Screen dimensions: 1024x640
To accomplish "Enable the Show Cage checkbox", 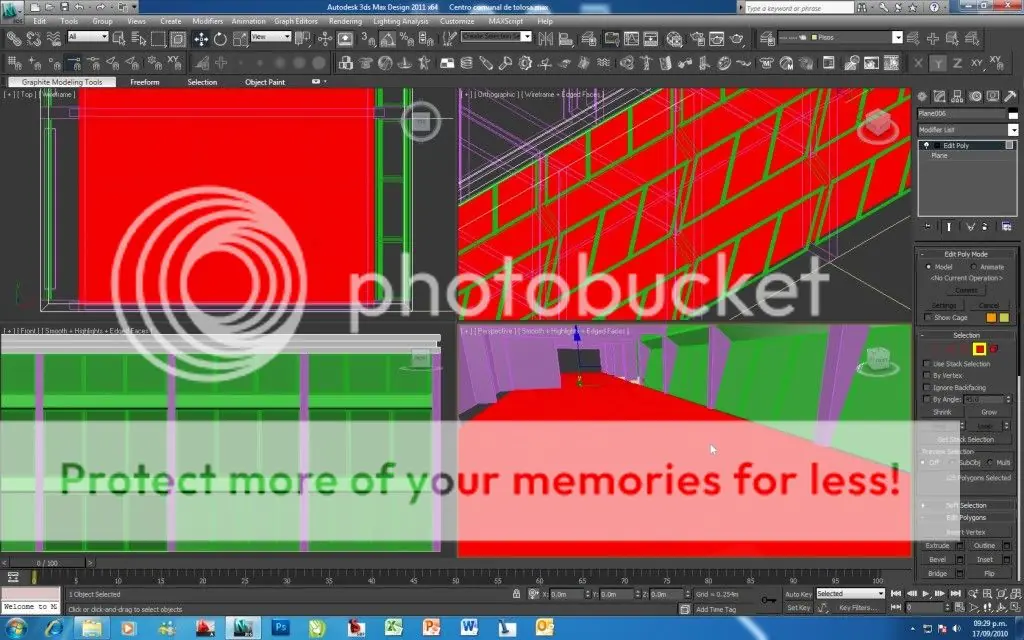I will pos(928,317).
